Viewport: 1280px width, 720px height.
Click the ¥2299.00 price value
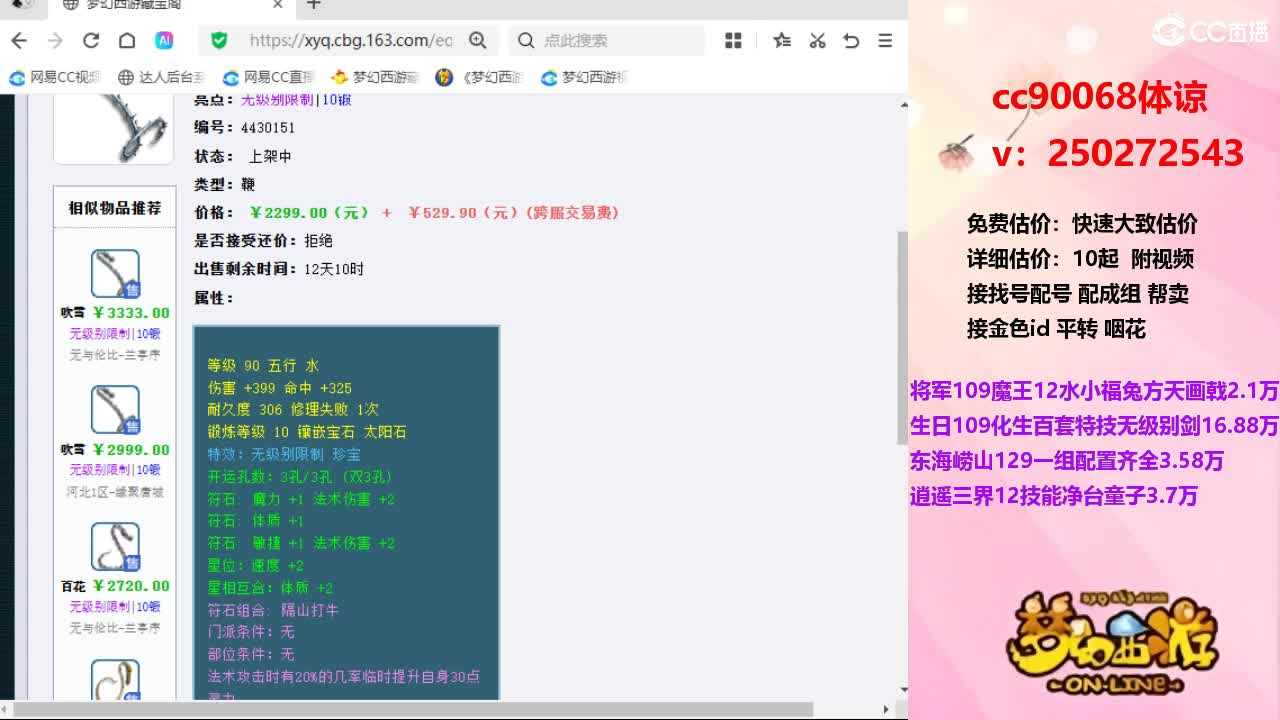point(309,213)
